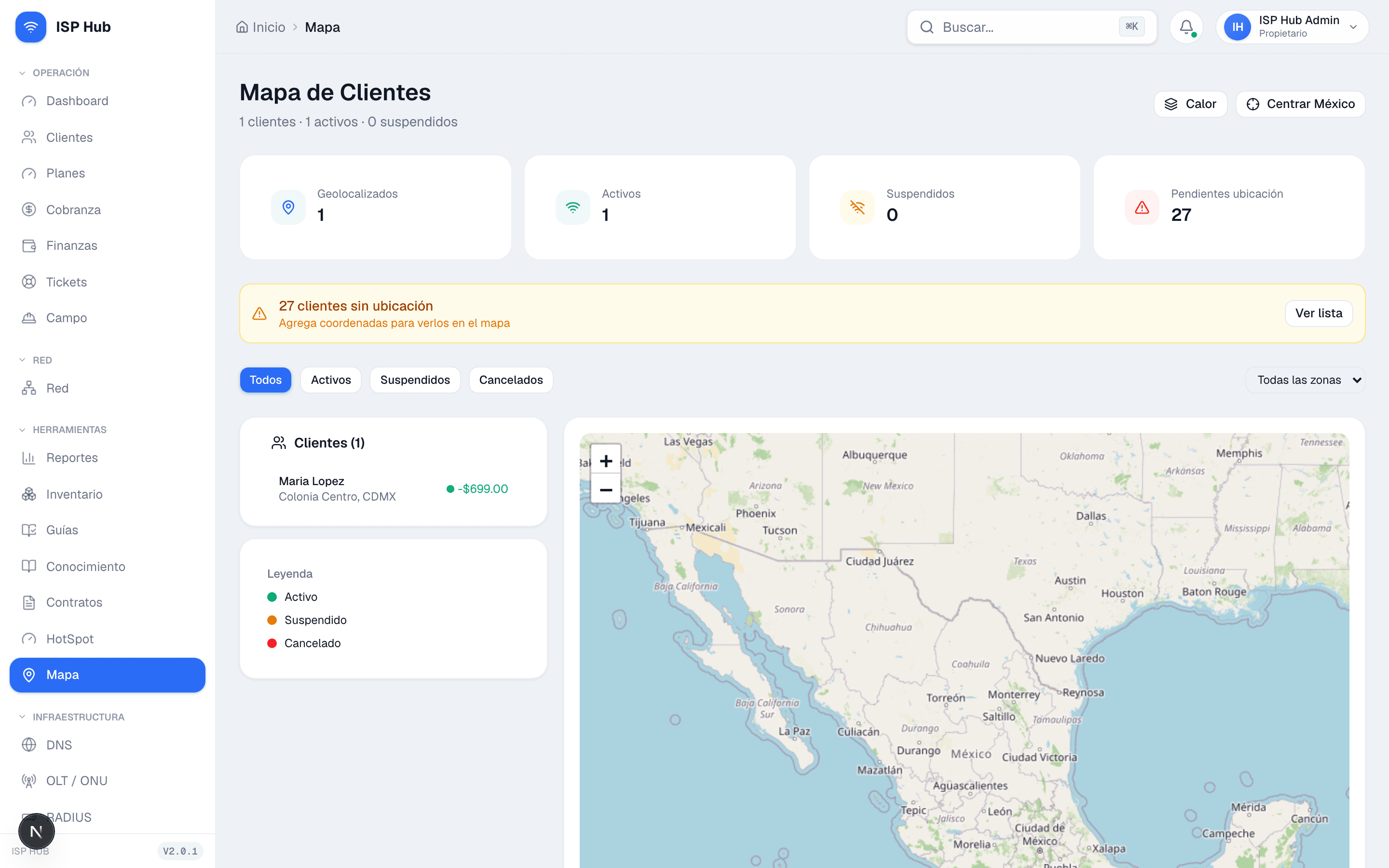This screenshot has width=1389, height=868.
Task: Select the Todos filter tab
Action: 266,380
